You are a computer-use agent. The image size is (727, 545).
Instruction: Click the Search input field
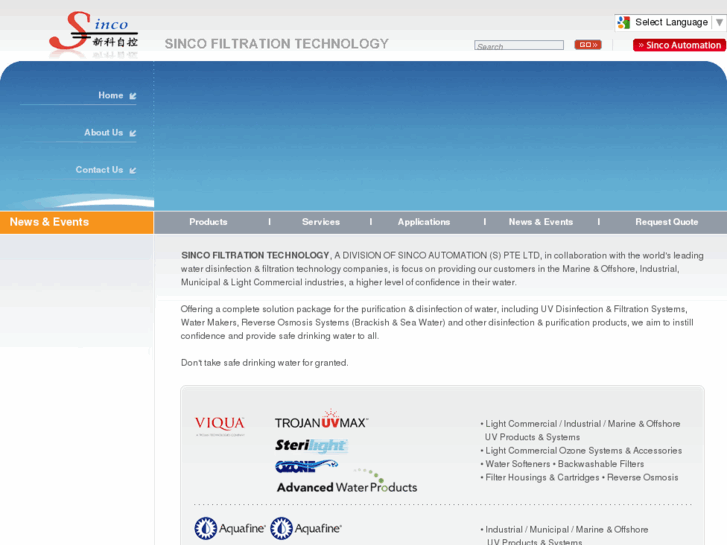click(518, 45)
